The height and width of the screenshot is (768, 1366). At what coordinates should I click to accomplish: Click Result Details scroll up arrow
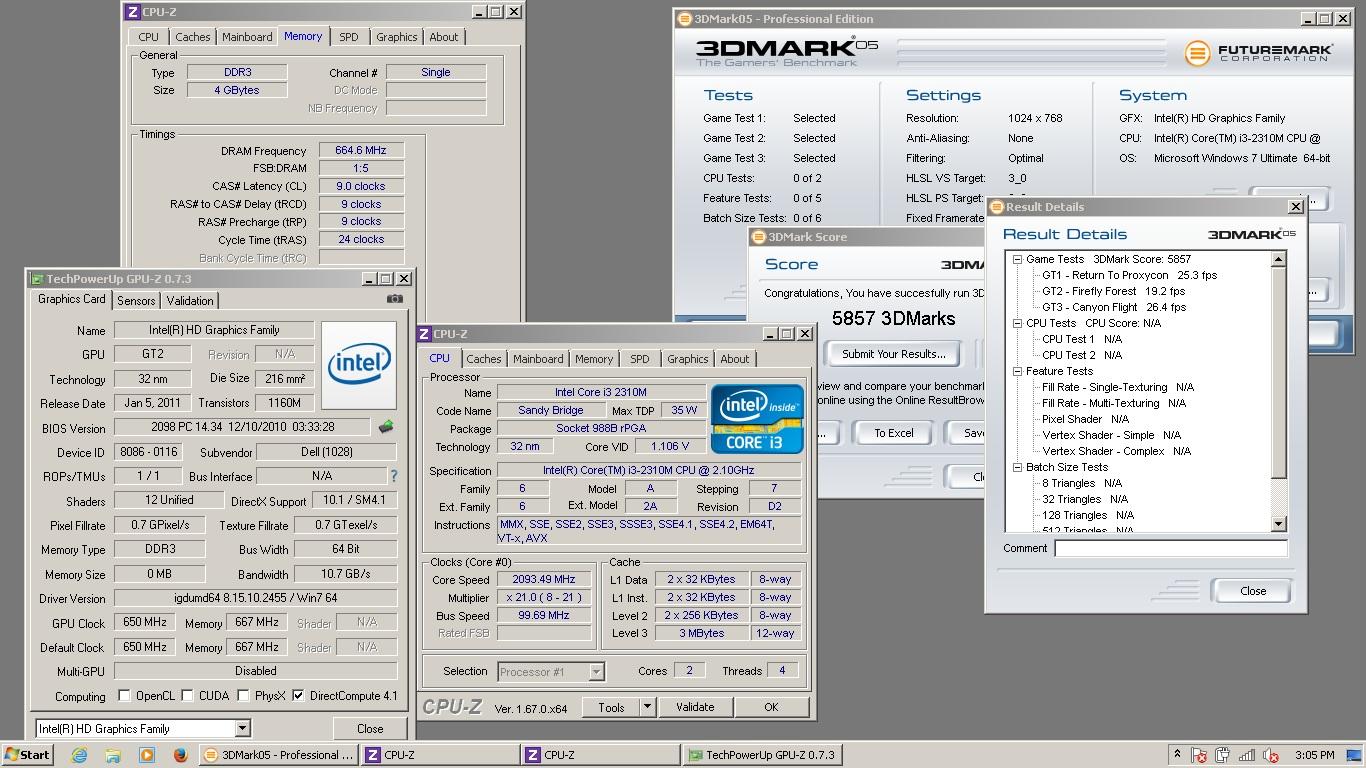[x=1278, y=259]
